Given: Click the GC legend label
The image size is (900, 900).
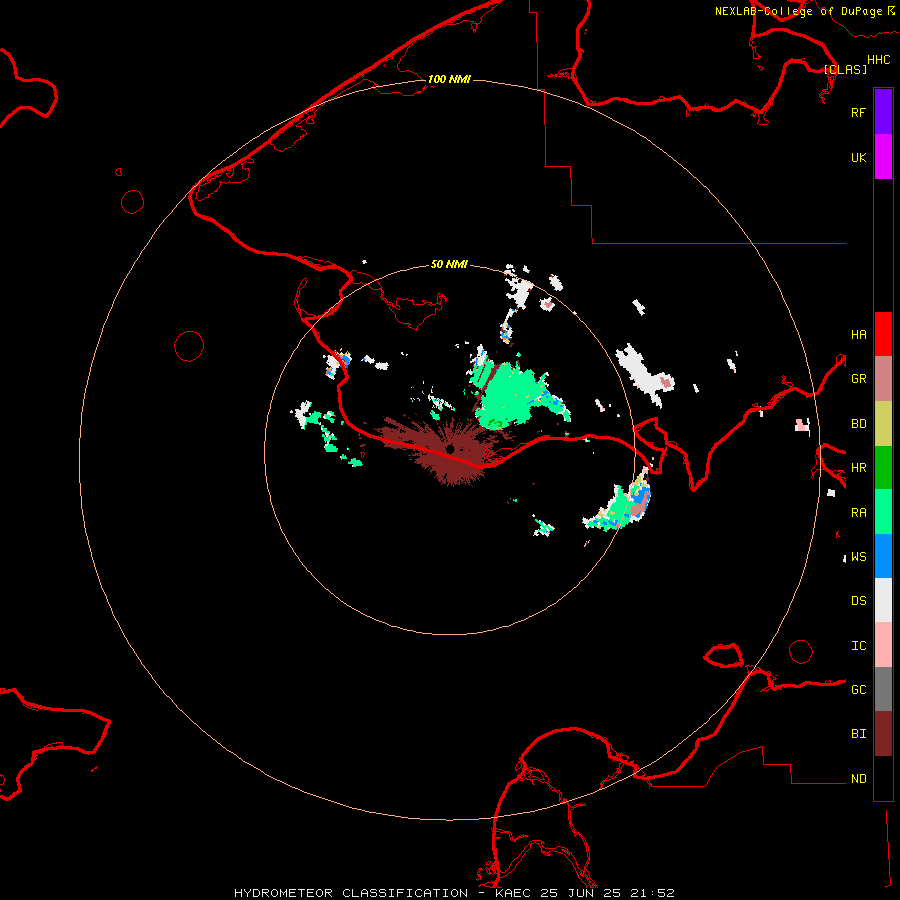Looking at the screenshot, I should click(858, 689).
